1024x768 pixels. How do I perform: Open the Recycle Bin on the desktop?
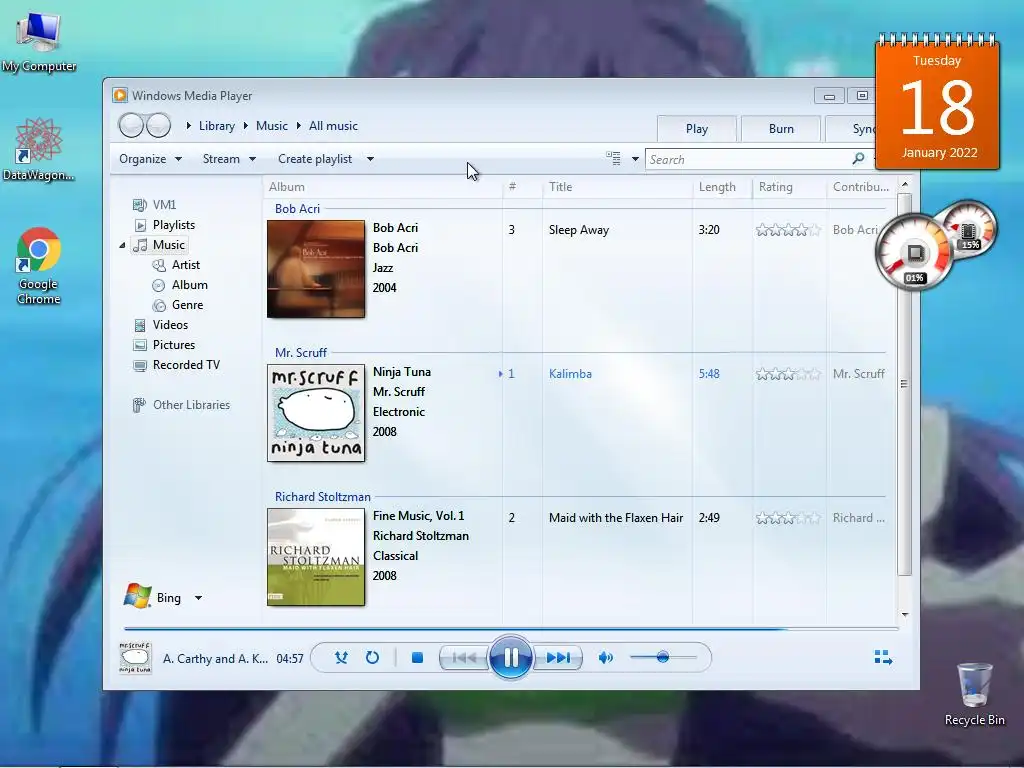(974, 694)
